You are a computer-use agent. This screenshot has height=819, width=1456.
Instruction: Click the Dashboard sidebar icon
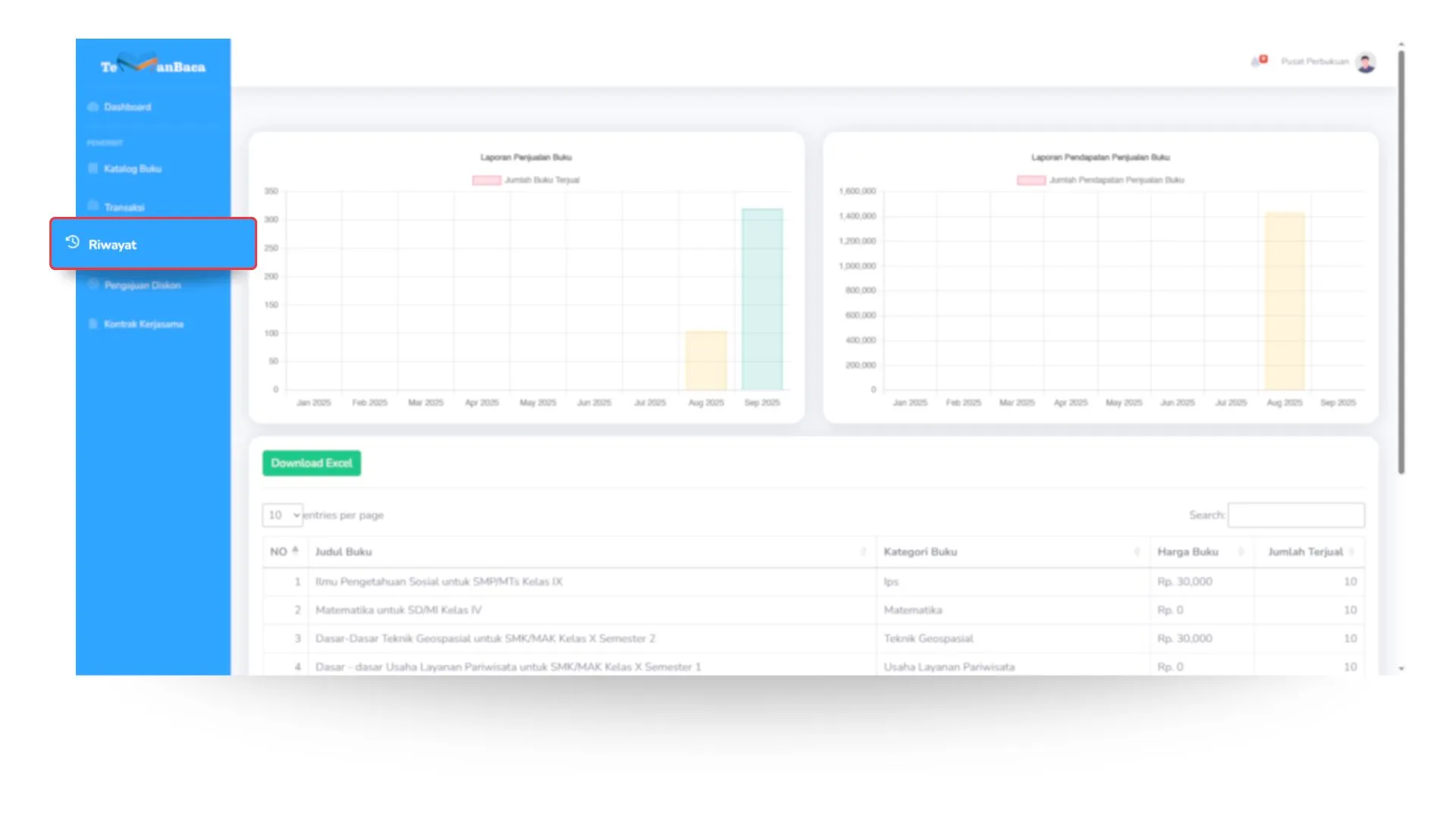[x=93, y=107]
